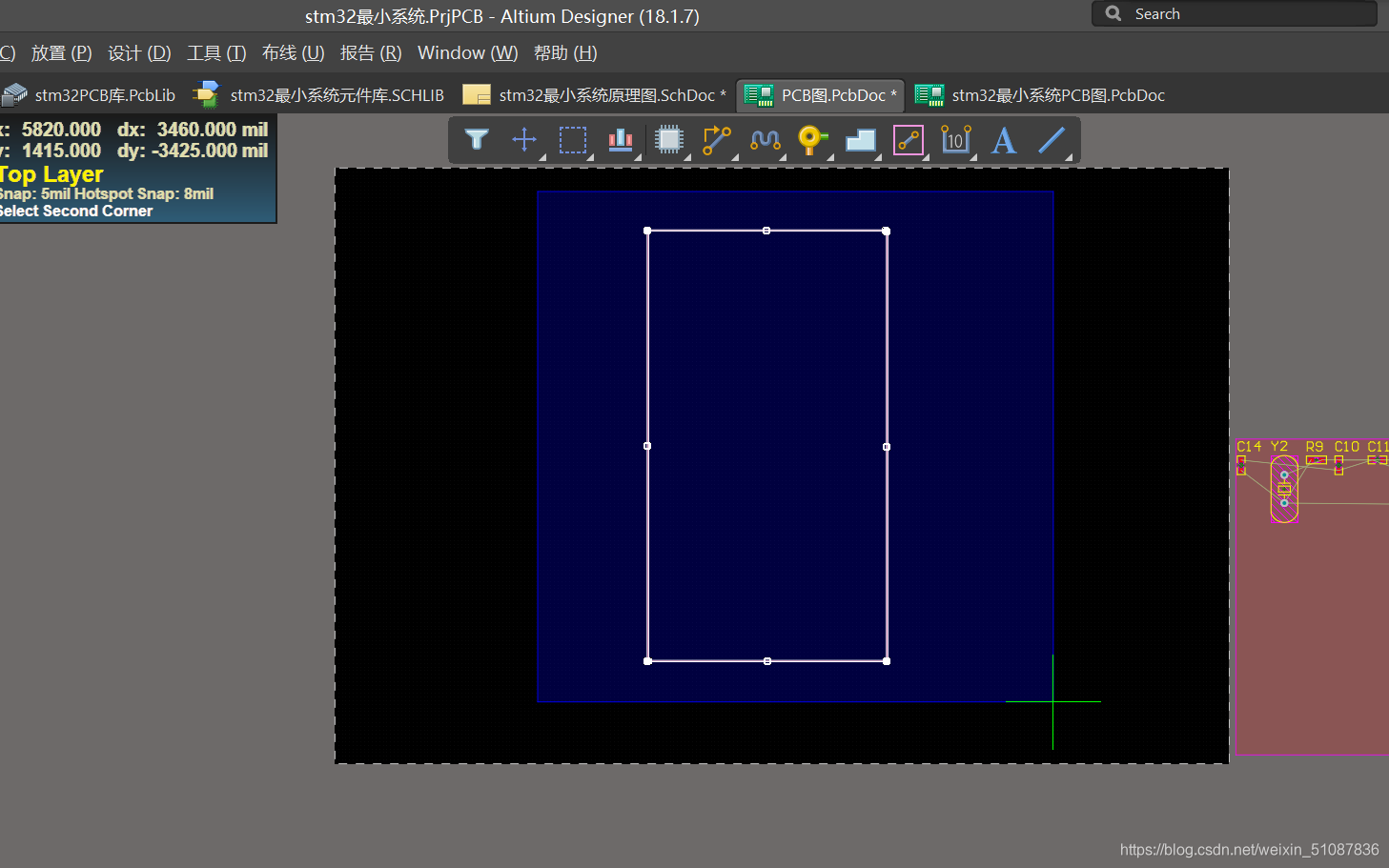Viewport: 1389px width, 868px height.
Task: Open the 放置 (P) menu
Action: click(61, 53)
